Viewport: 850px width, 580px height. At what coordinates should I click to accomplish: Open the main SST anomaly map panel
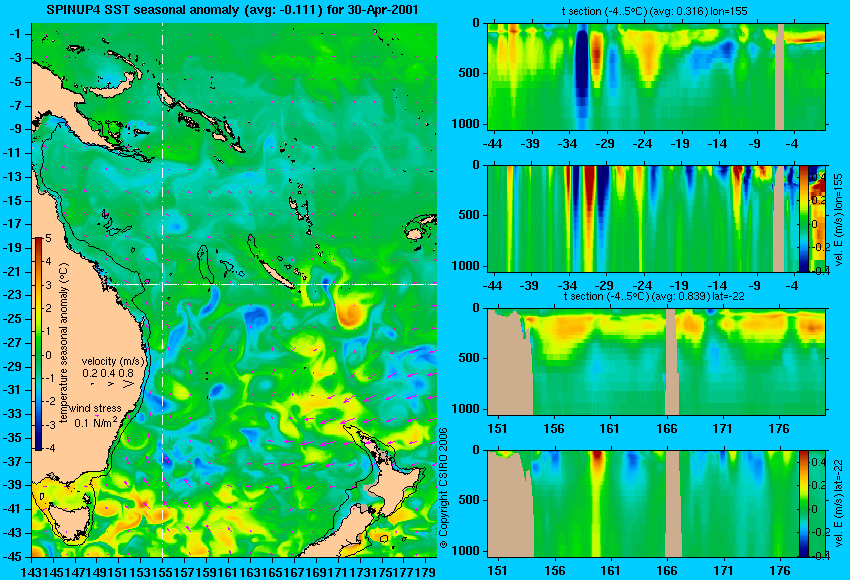pos(234,290)
